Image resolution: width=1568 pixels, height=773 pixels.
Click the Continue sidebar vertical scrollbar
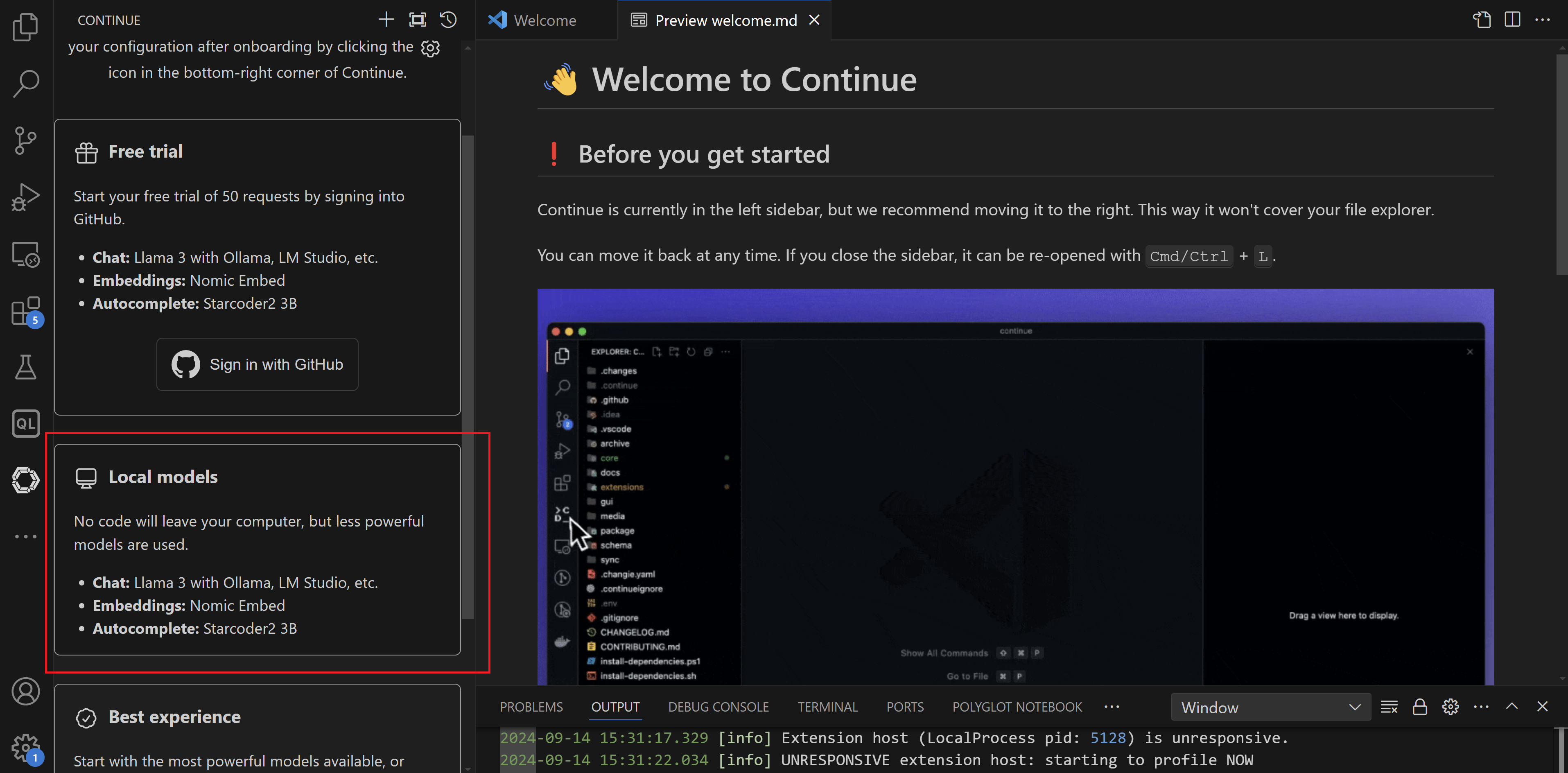click(468, 377)
